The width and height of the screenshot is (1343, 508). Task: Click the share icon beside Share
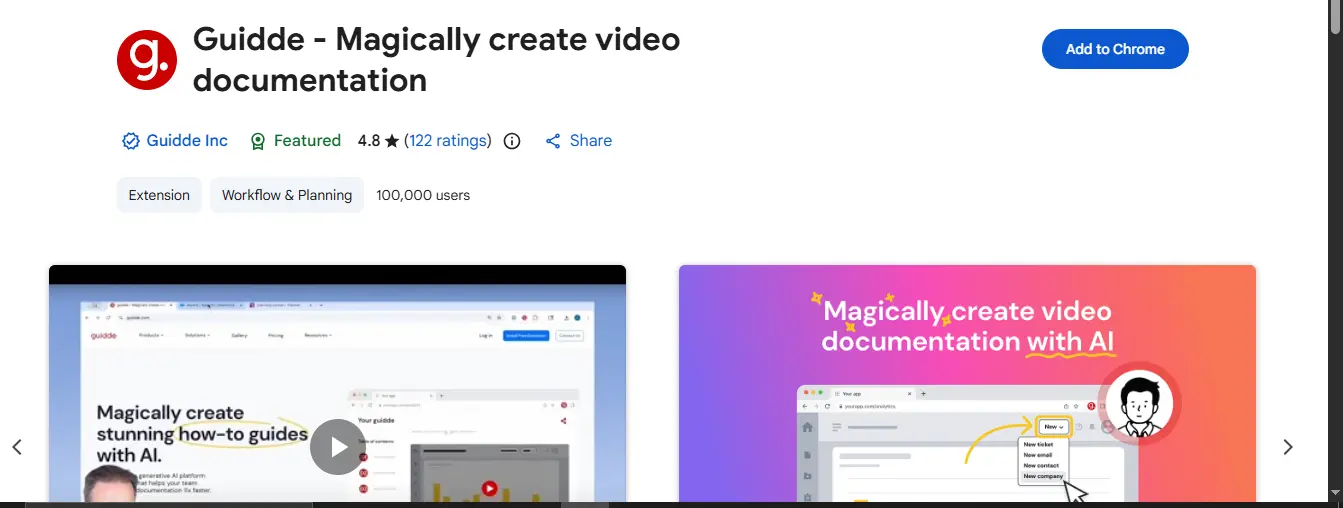[x=553, y=141]
